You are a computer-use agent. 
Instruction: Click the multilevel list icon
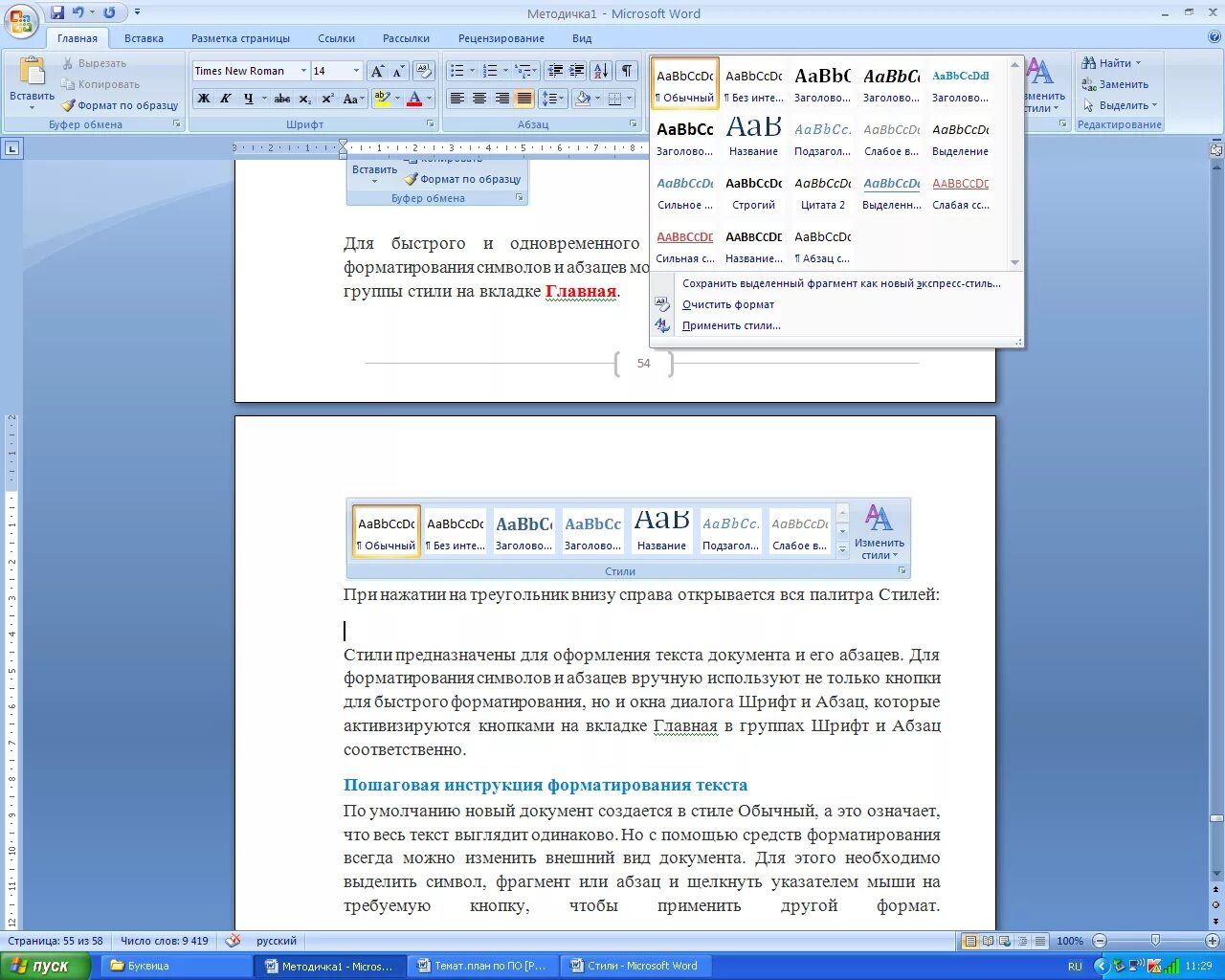coord(522,71)
